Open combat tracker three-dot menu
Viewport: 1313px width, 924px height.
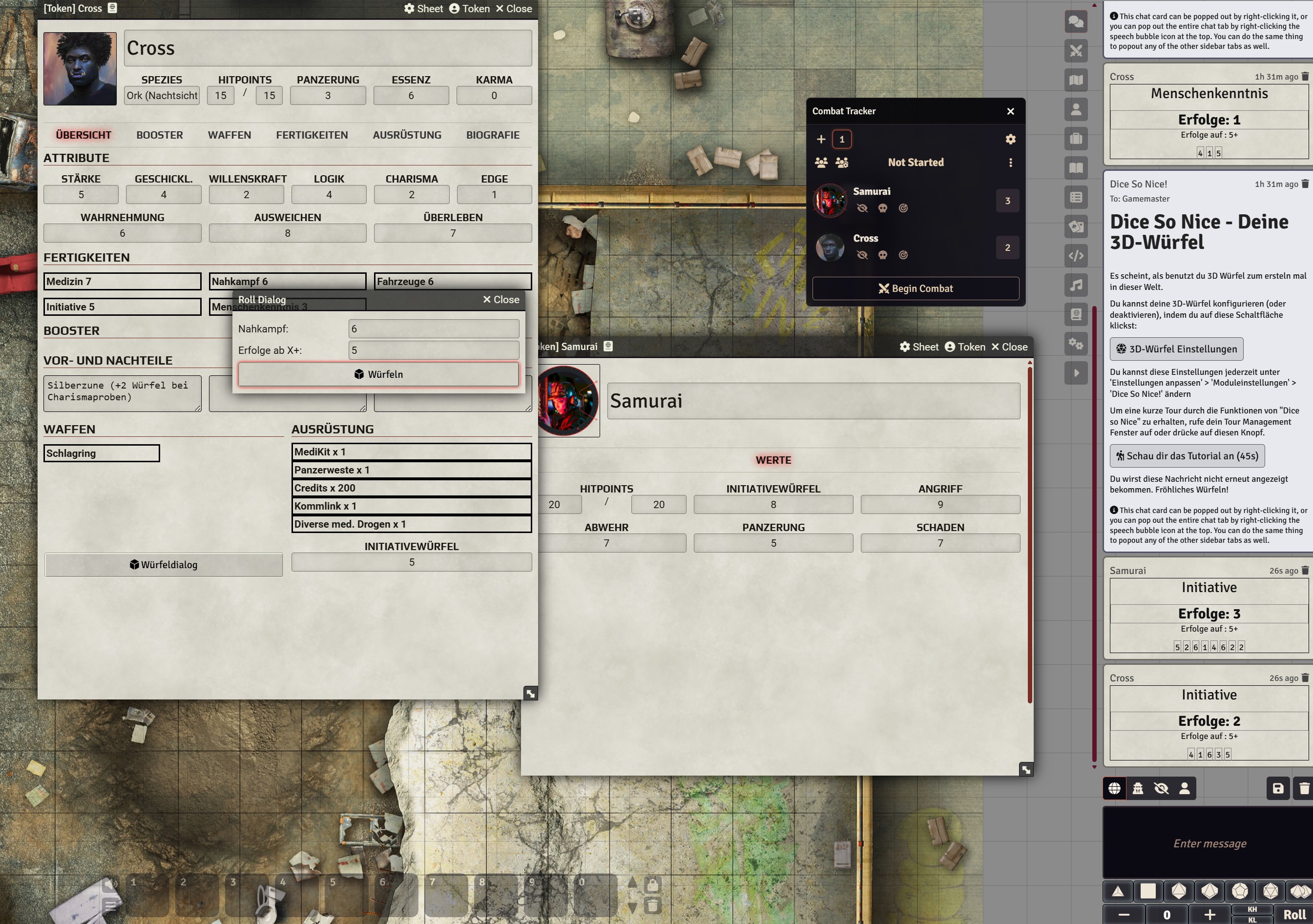pyautogui.click(x=1010, y=163)
